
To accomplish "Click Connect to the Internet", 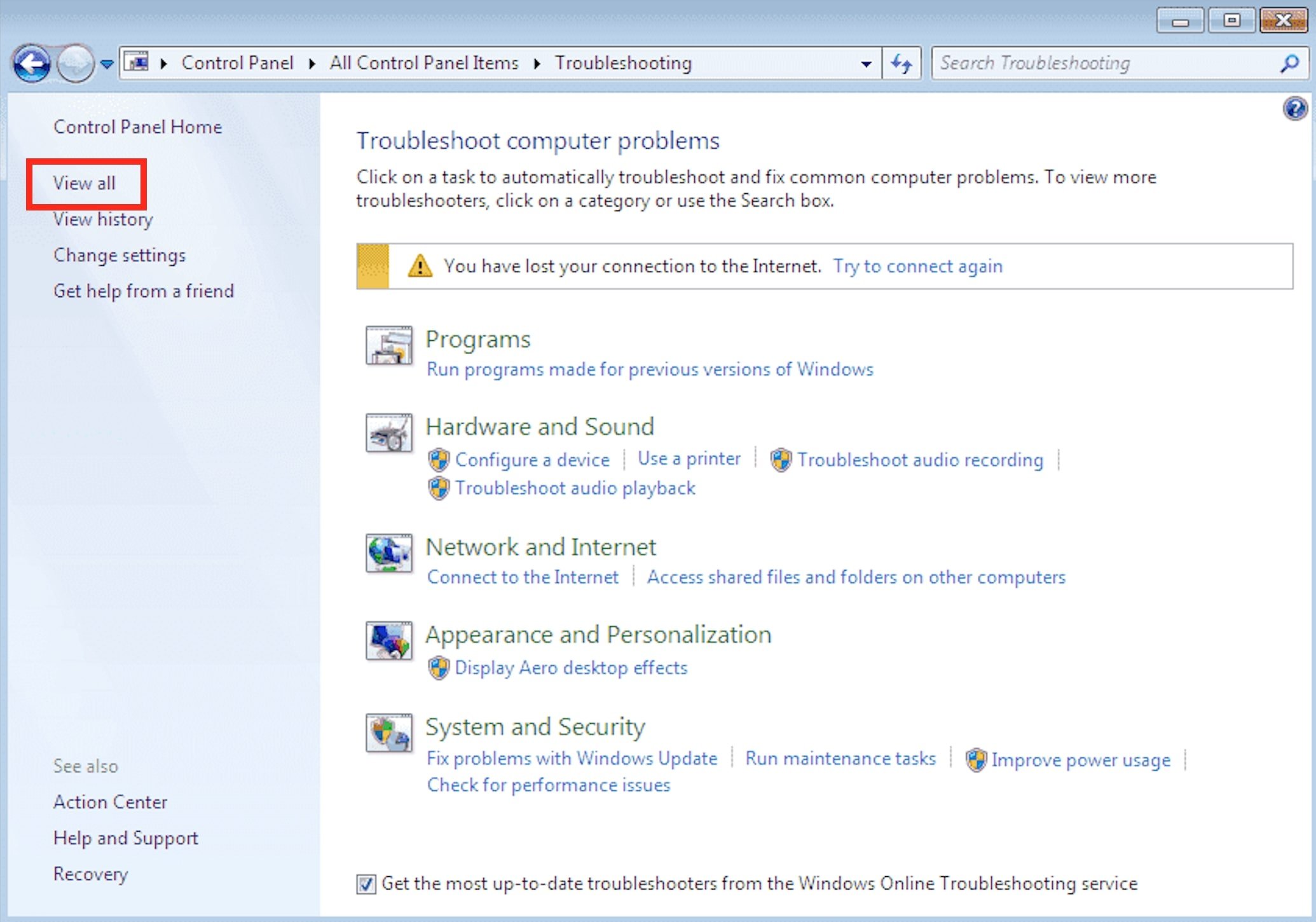I will coord(523,577).
